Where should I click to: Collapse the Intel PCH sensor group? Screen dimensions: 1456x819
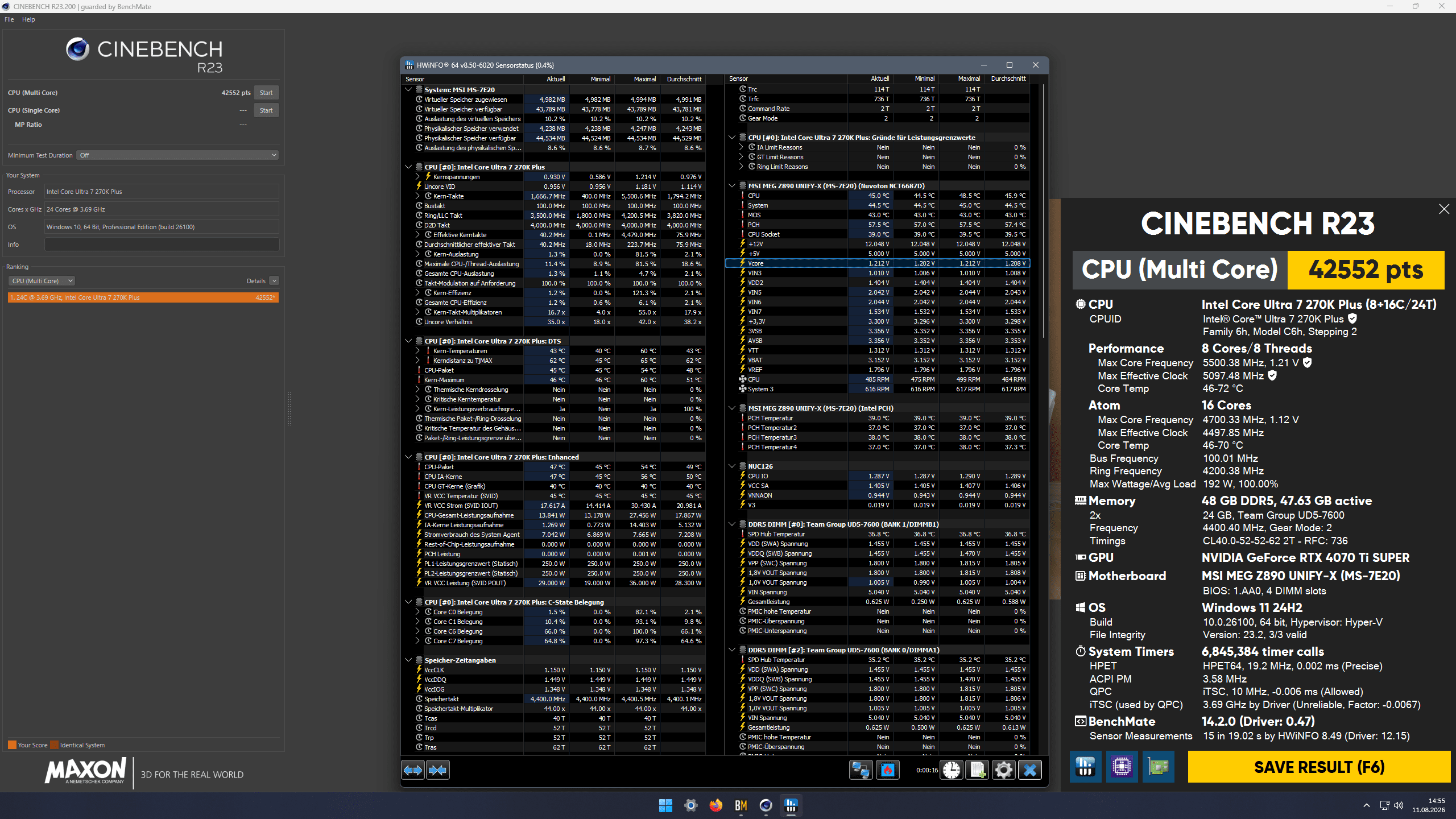point(732,408)
